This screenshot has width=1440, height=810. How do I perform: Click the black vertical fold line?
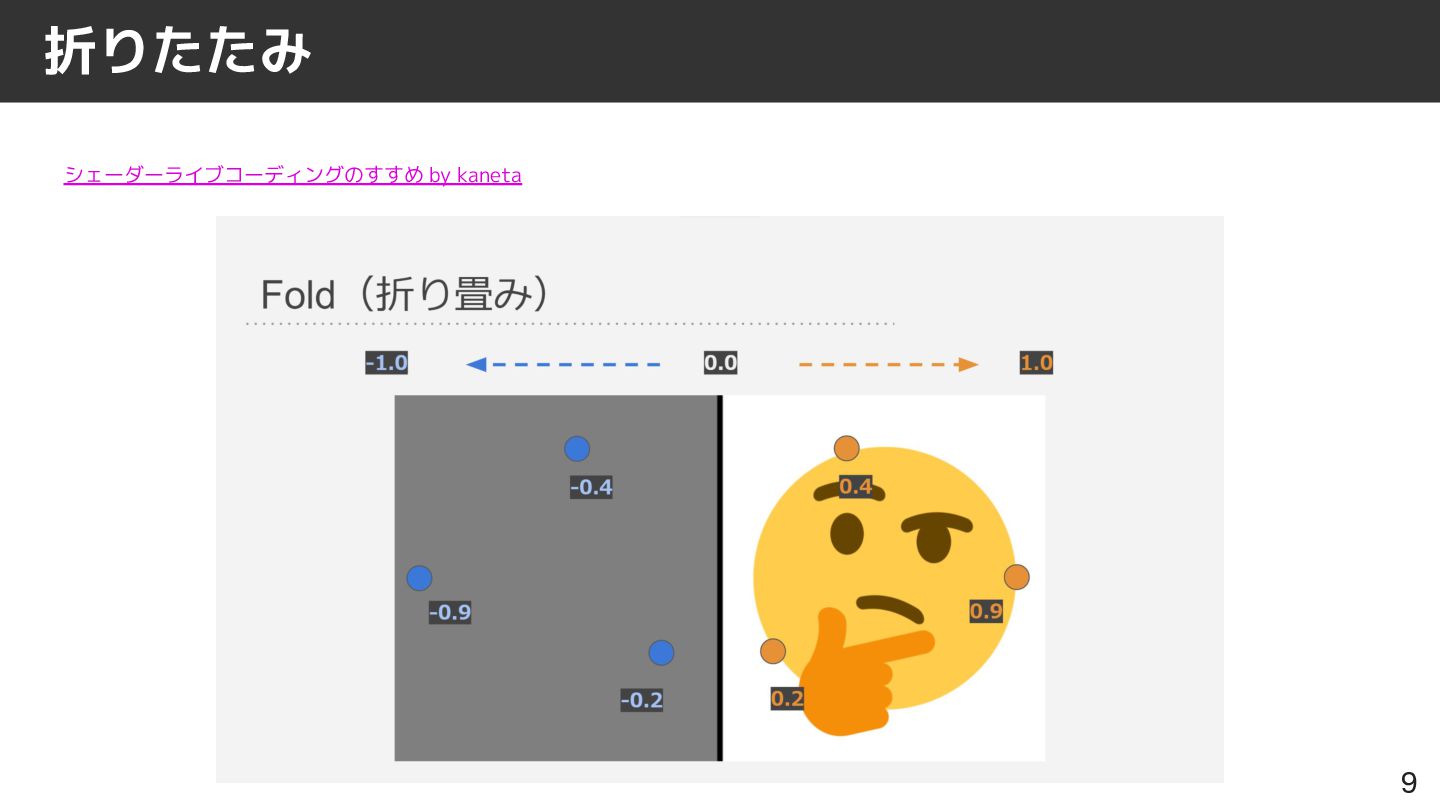point(720,578)
